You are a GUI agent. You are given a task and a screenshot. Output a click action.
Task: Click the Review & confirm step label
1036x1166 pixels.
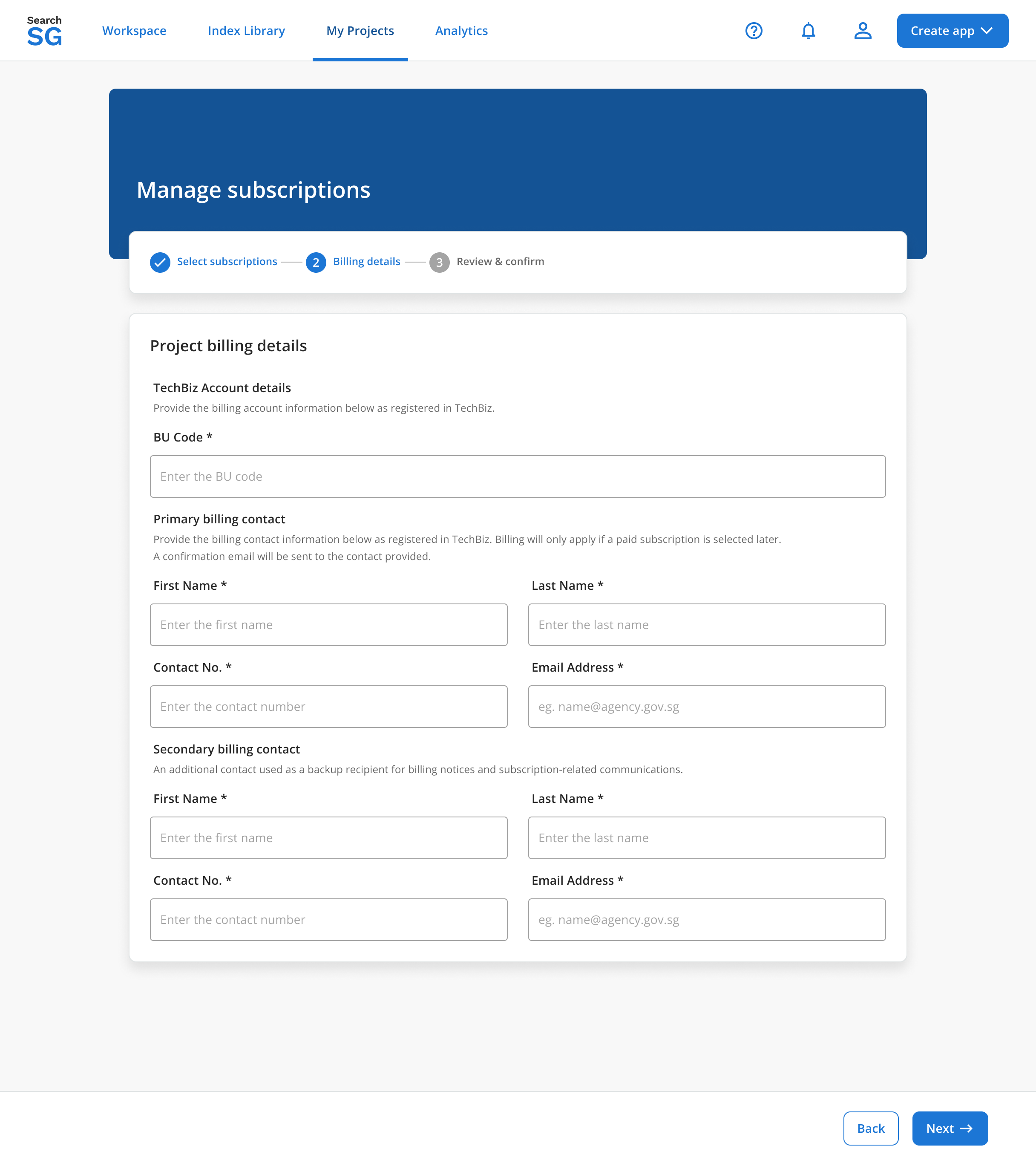(500, 261)
